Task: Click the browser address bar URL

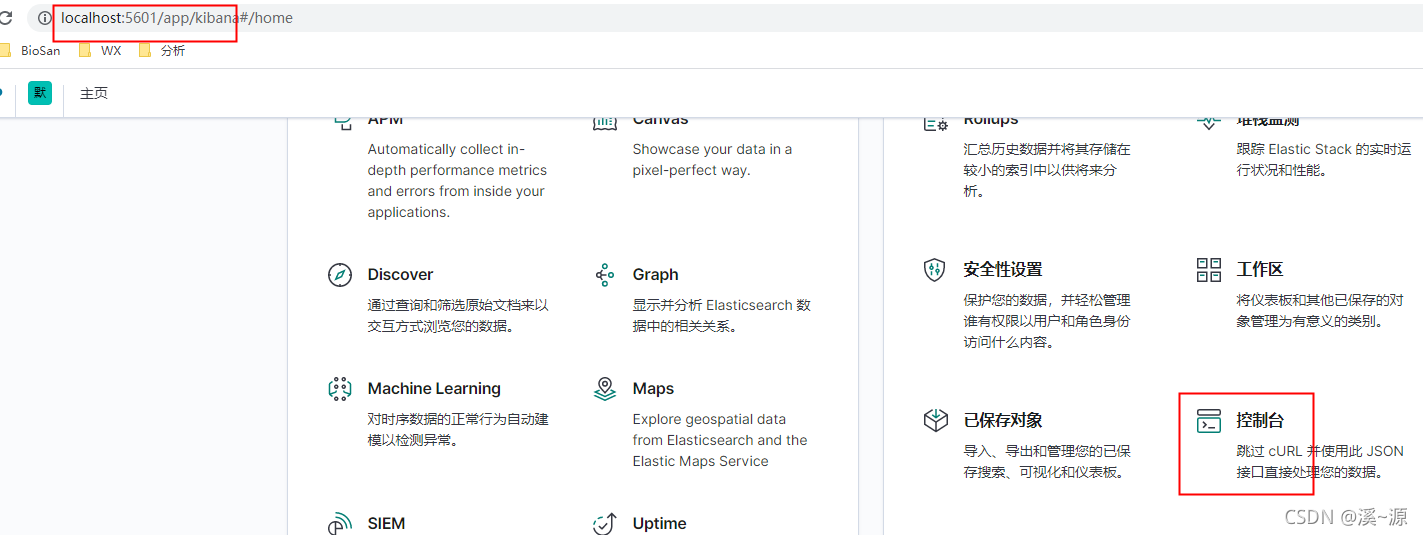Action: tap(177, 18)
